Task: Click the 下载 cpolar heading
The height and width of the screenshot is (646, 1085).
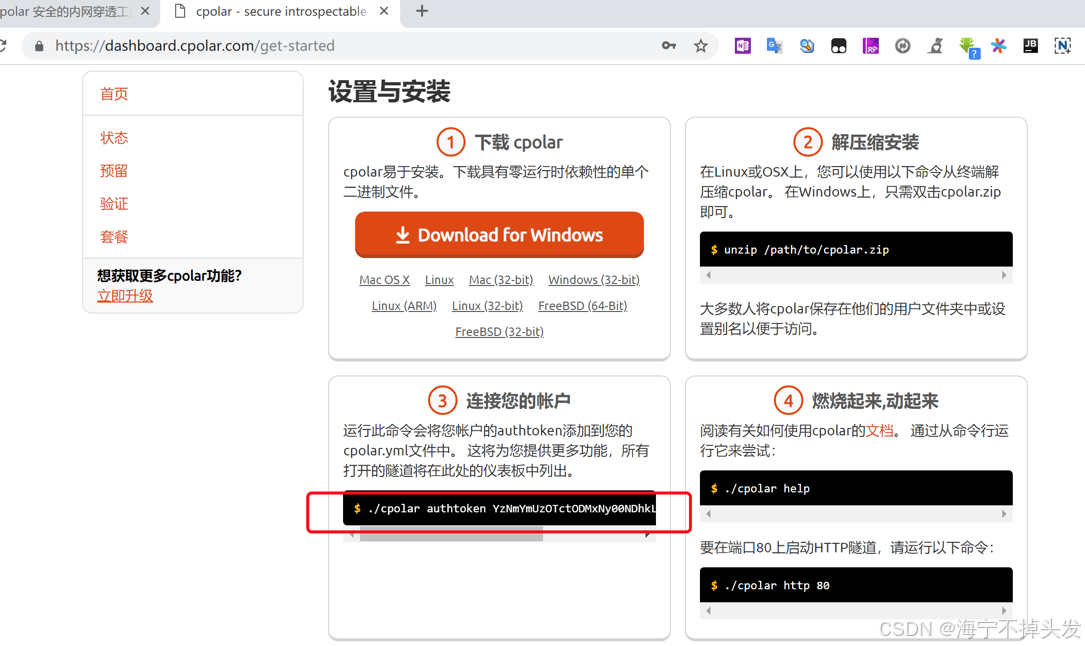Action: [518, 142]
